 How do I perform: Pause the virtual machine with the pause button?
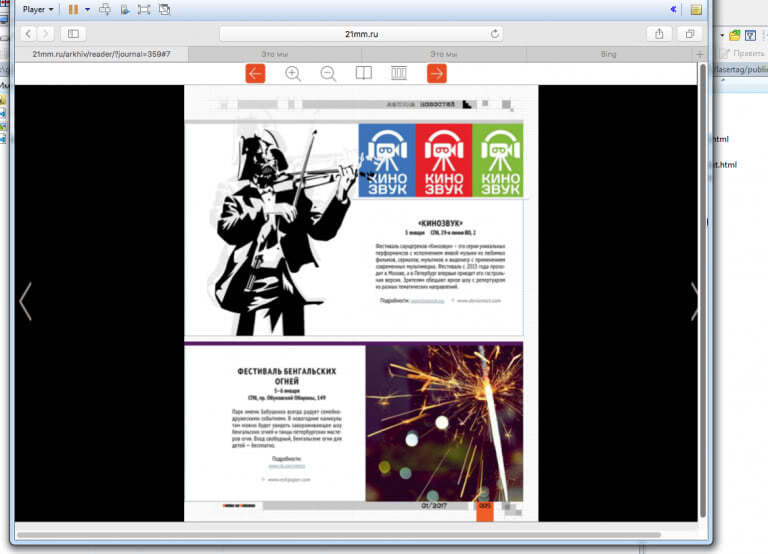click(x=73, y=9)
